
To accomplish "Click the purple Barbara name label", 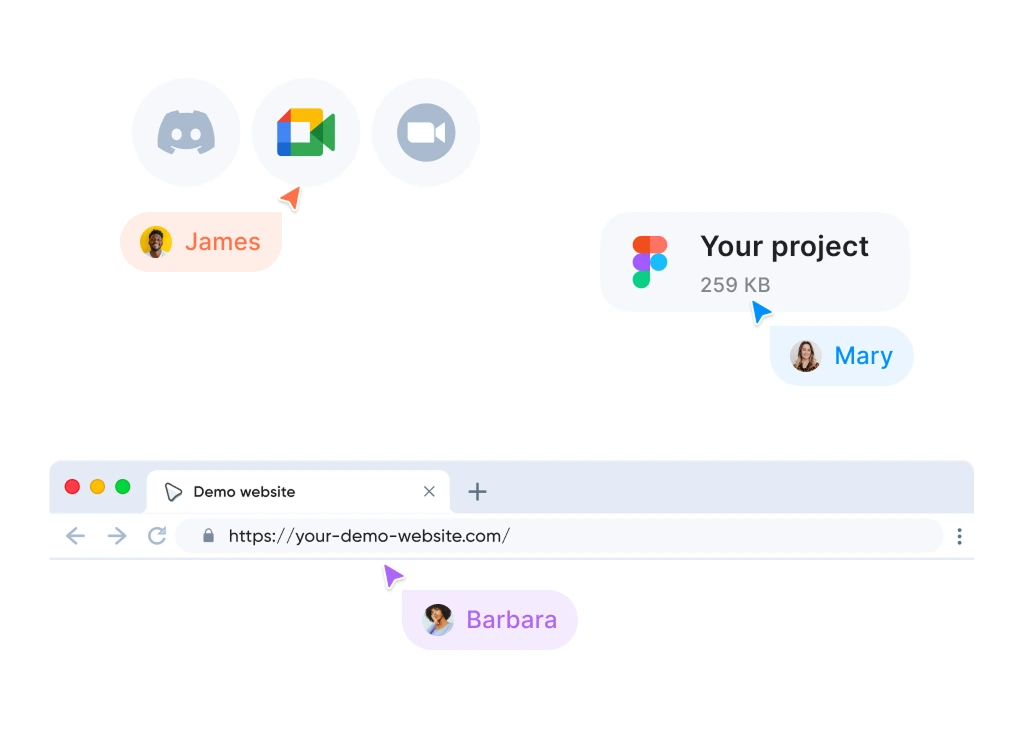I will (x=511, y=620).
